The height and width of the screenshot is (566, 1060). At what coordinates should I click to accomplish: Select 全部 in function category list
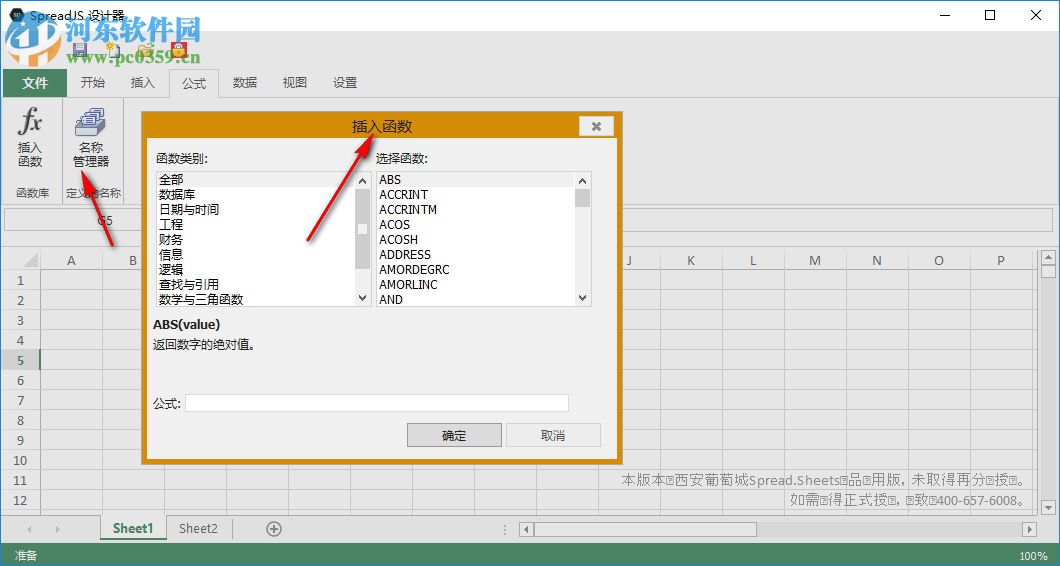[x=256, y=180]
